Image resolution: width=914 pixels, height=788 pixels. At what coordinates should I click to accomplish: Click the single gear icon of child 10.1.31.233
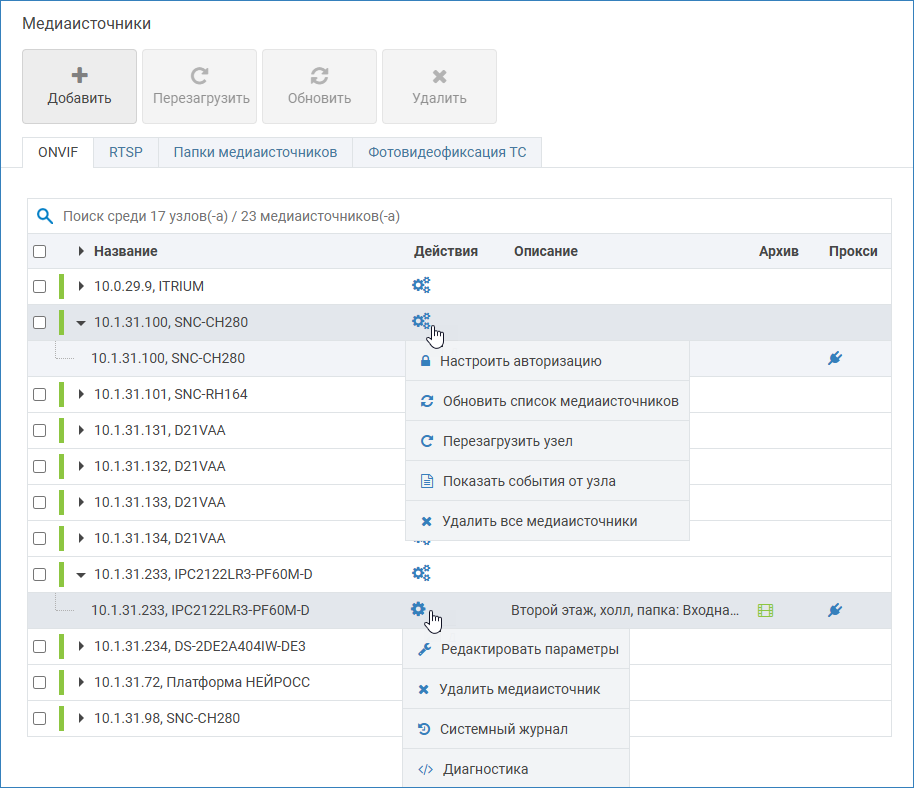[418, 609]
